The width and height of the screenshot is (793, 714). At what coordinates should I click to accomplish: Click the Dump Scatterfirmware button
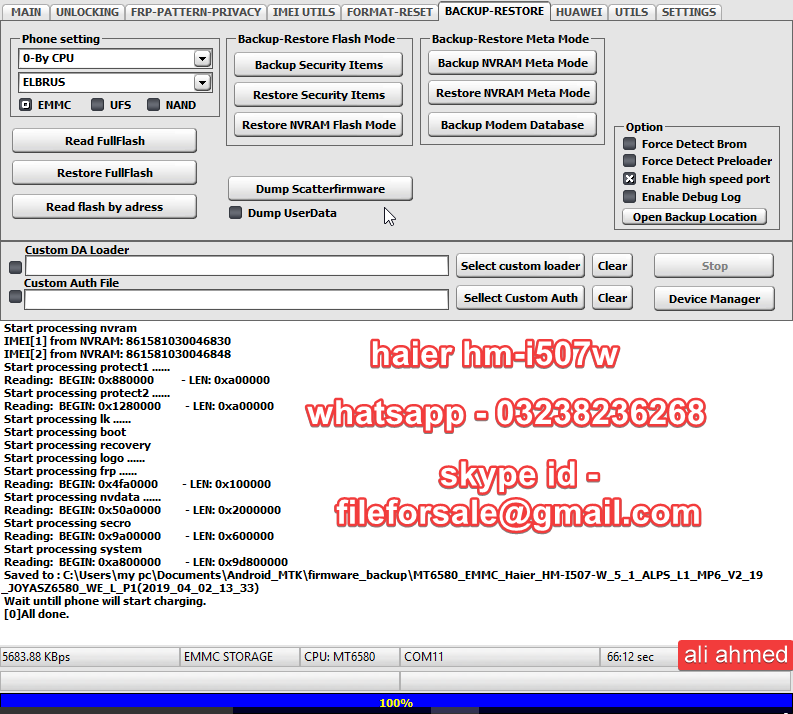pyautogui.click(x=320, y=189)
